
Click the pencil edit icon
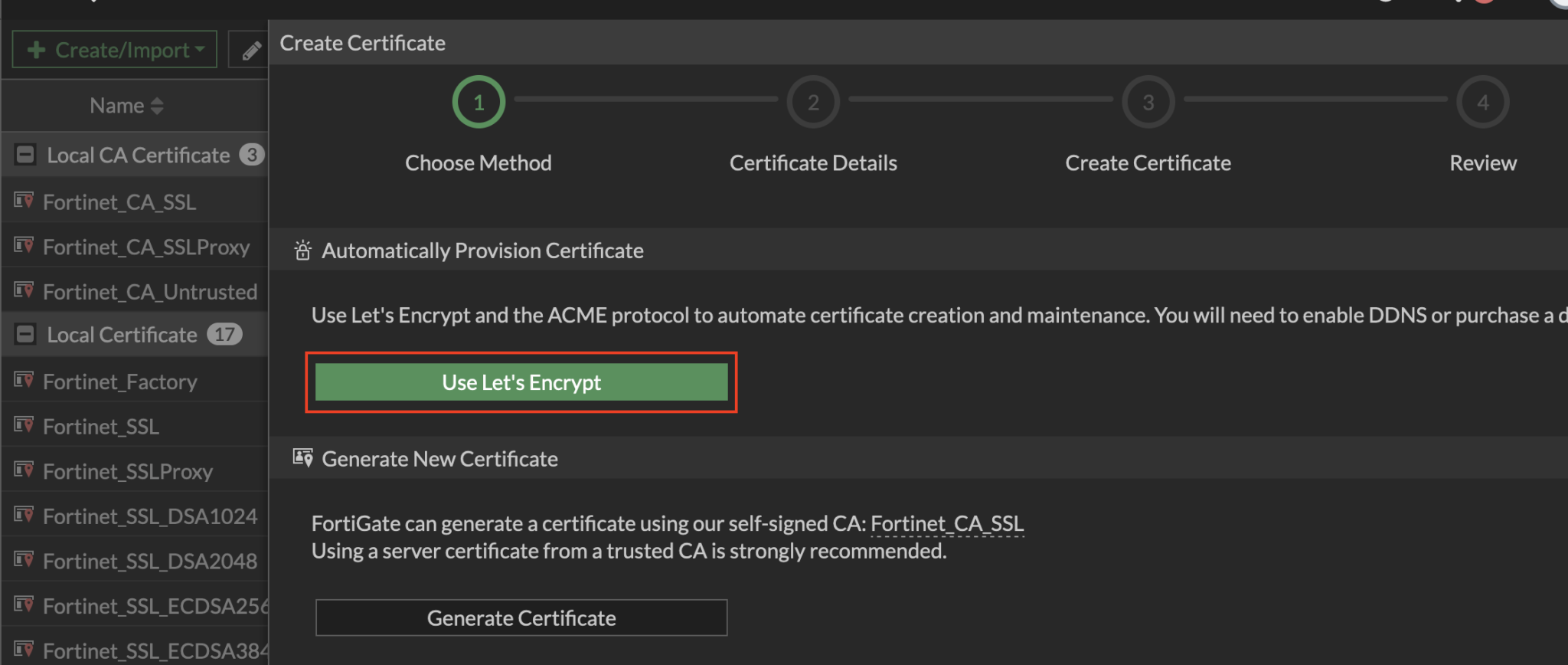pyautogui.click(x=250, y=51)
